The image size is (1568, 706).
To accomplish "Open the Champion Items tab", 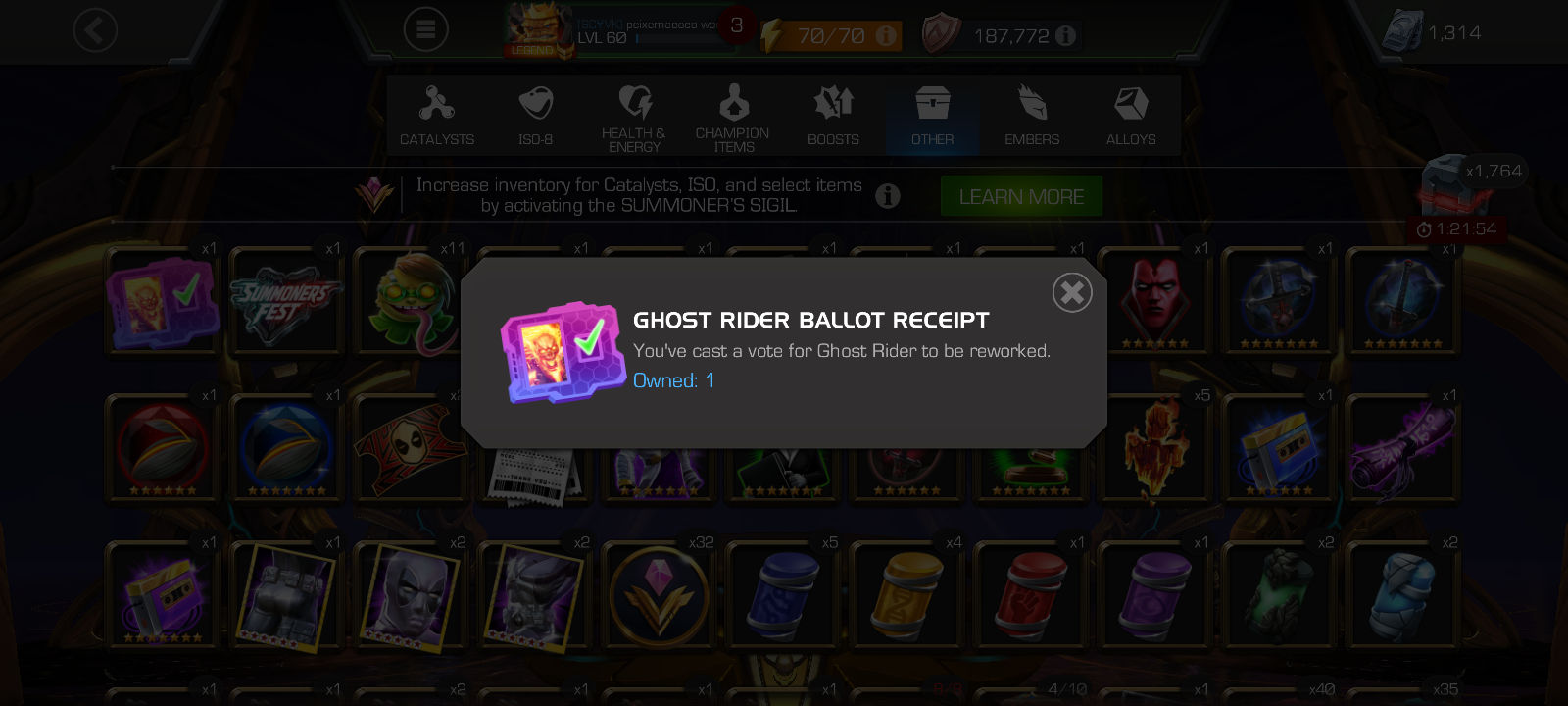I will (x=733, y=116).
